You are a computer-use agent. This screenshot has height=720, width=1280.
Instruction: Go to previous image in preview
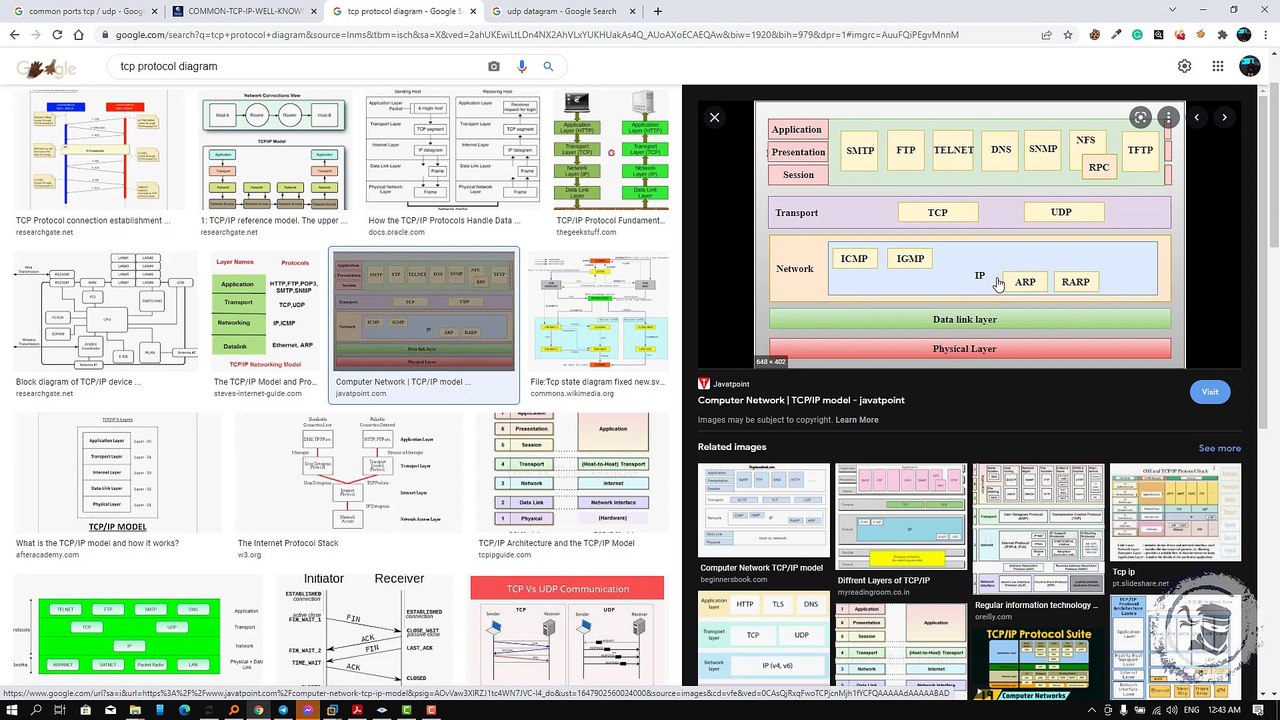point(1196,117)
